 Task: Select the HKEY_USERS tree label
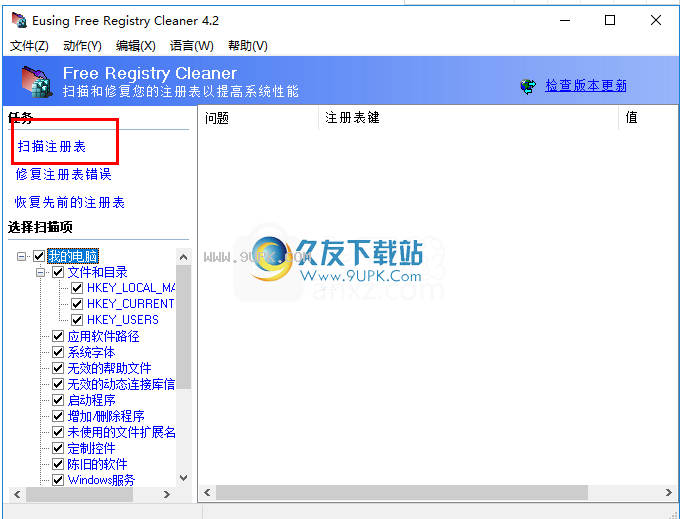123,320
